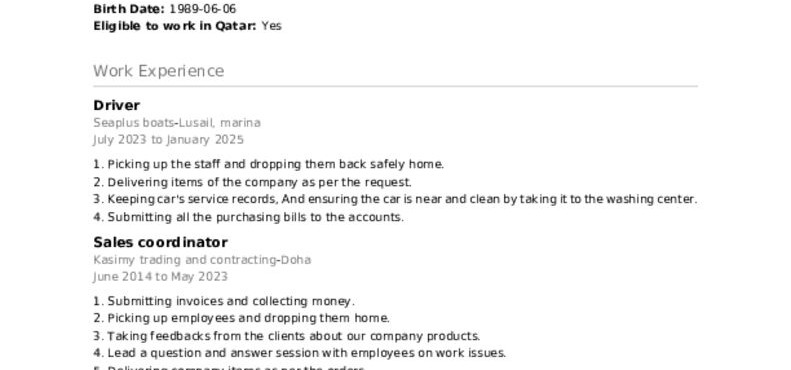791x370 pixels.
Task: Click the 1989-06-06 birth date value
Action: (202, 9)
